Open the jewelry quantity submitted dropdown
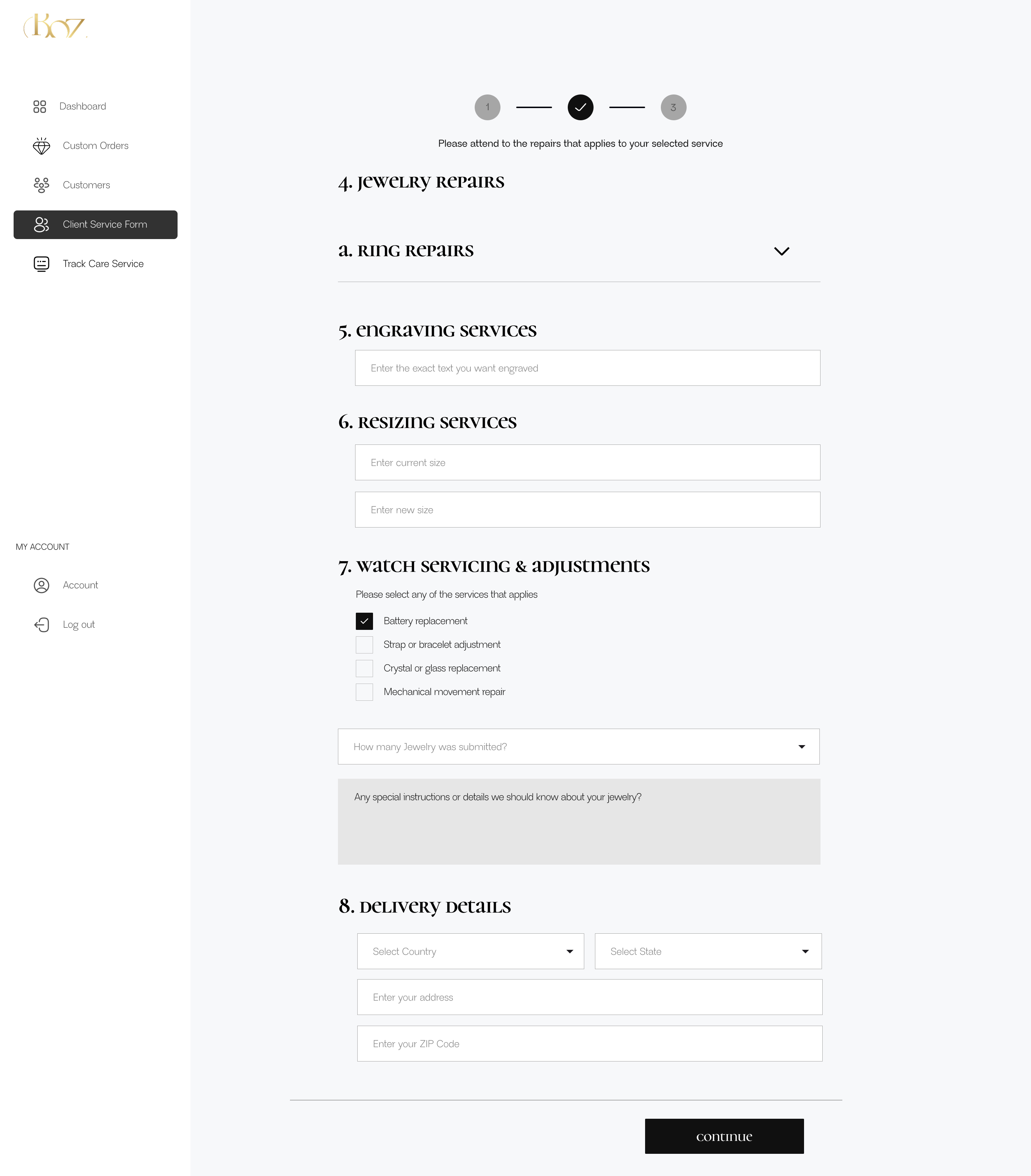The height and width of the screenshot is (1176, 1031). coord(578,747)
